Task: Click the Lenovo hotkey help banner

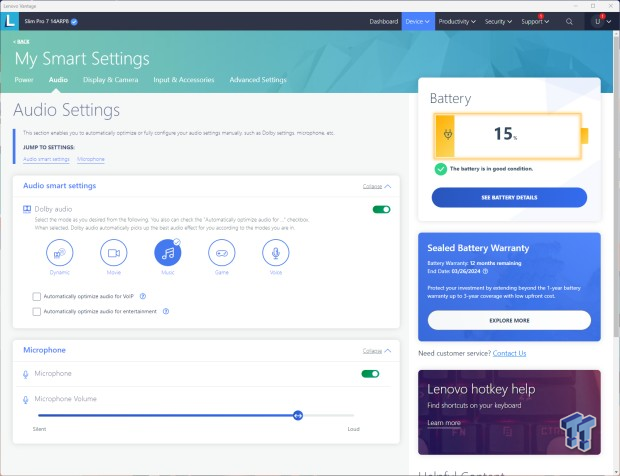Action: 509,412
